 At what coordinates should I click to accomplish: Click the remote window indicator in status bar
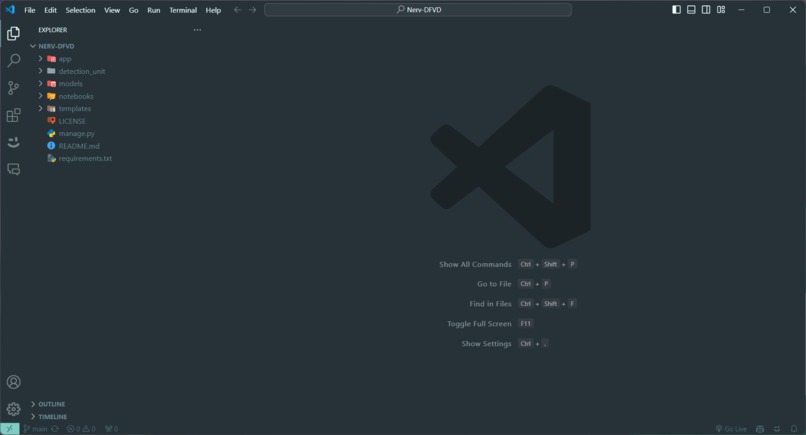tap(10, 429)
